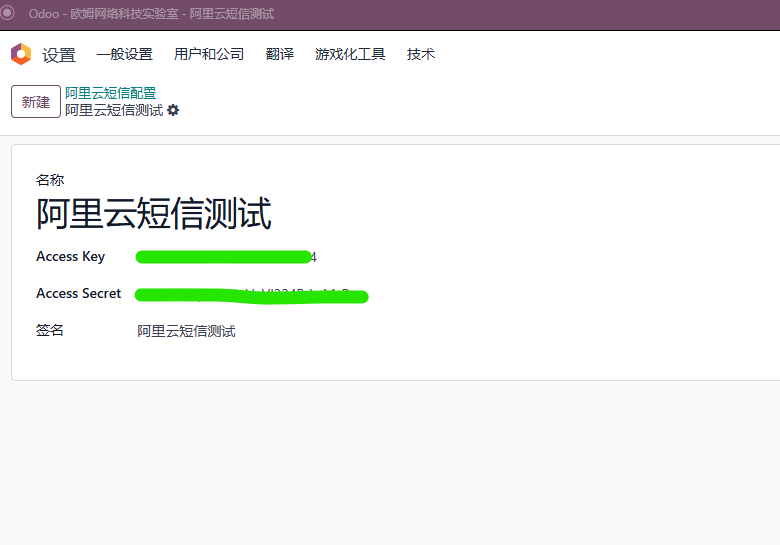The width and height of the screenshot is (780, 545).
Task: Click the Access Secret label
Action: click(x=79, y=293)
